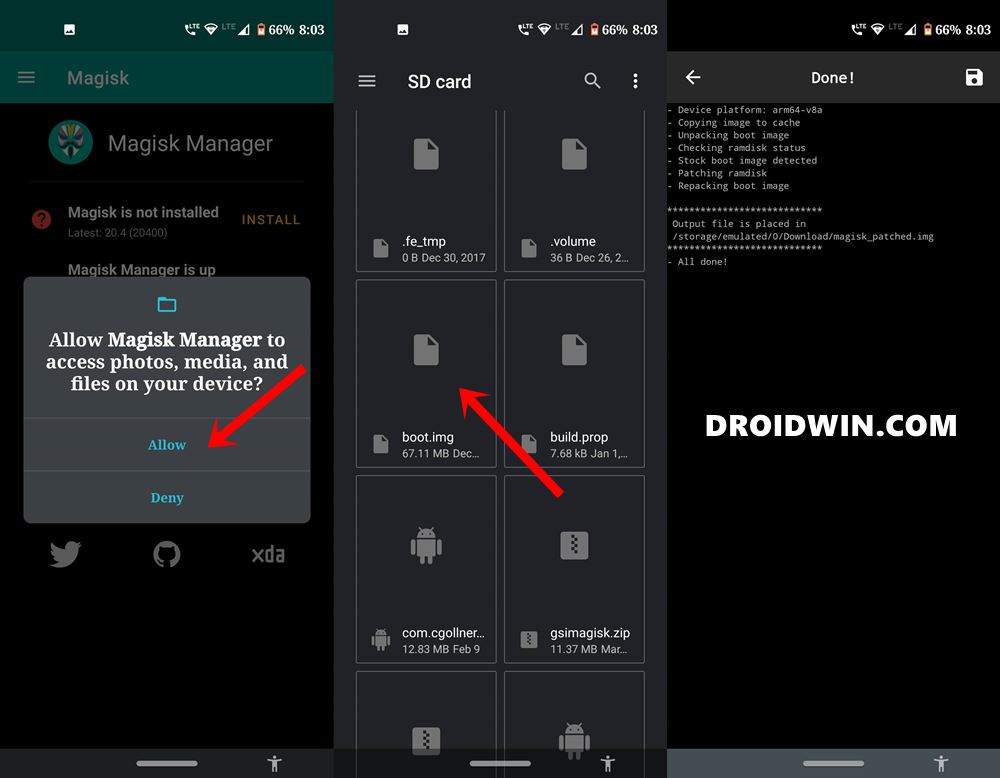Select the build.prop file
Screen dimensions: 1000x778
pyautogui.click(x=574, y=374)
